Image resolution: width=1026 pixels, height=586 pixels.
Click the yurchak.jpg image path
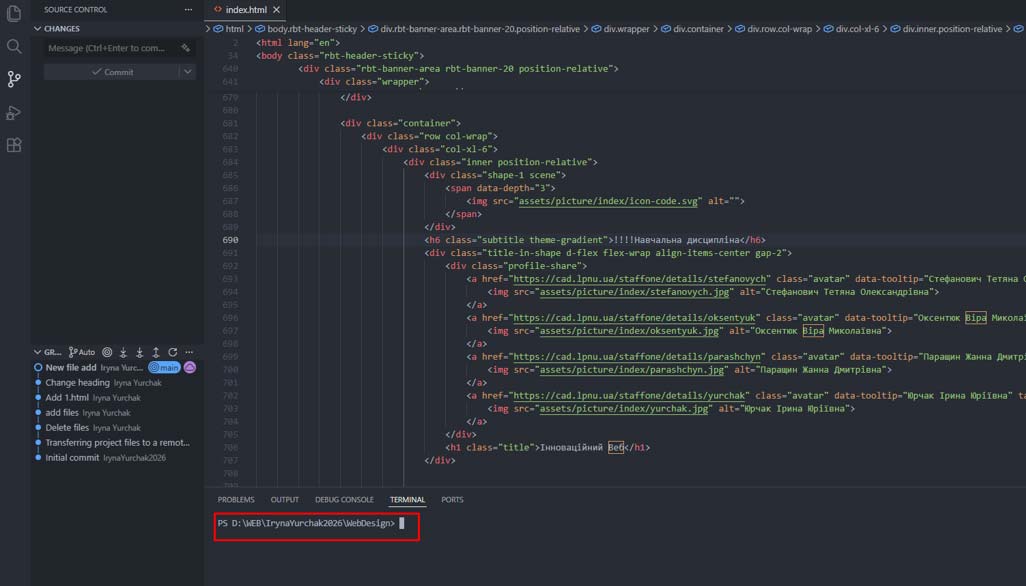[624, 409]
